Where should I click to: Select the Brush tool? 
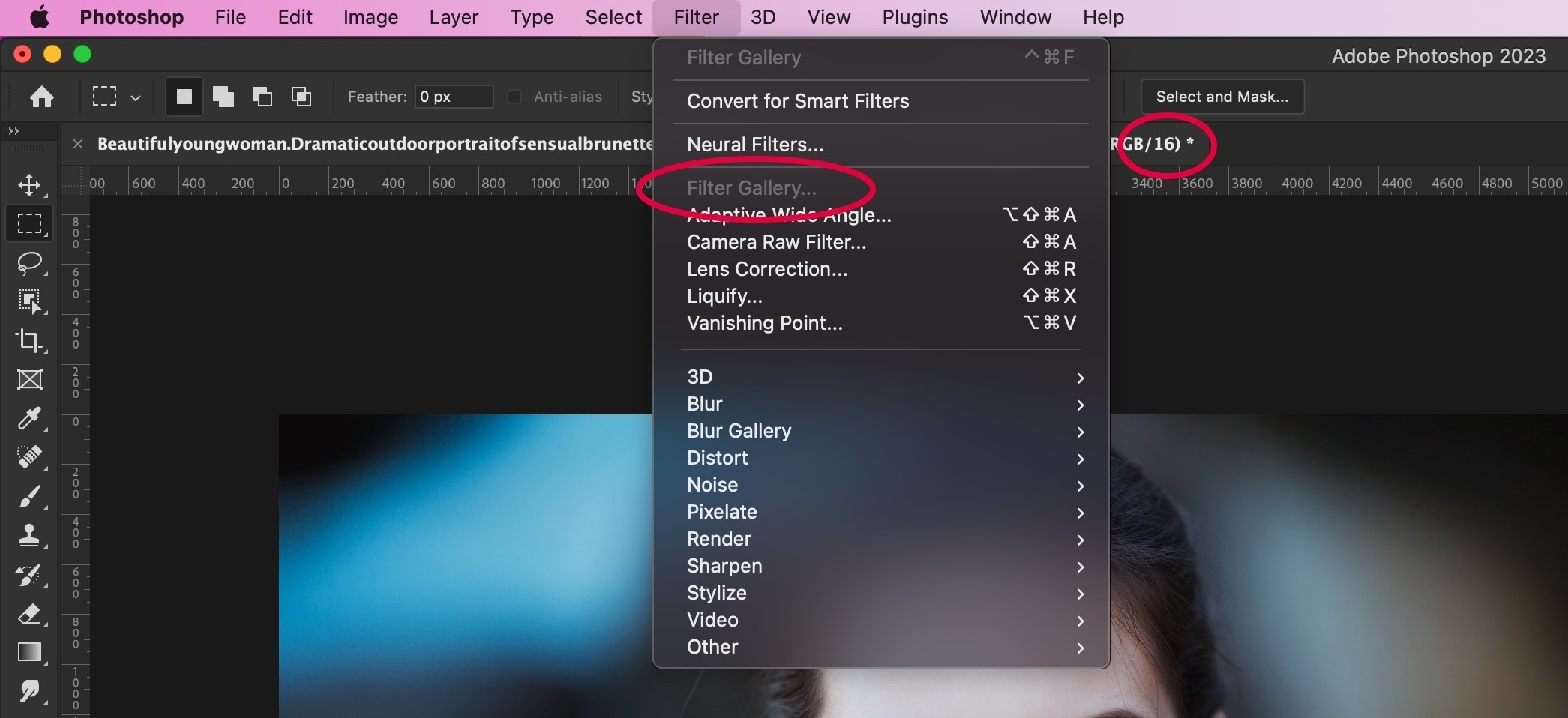click(29, 496)
